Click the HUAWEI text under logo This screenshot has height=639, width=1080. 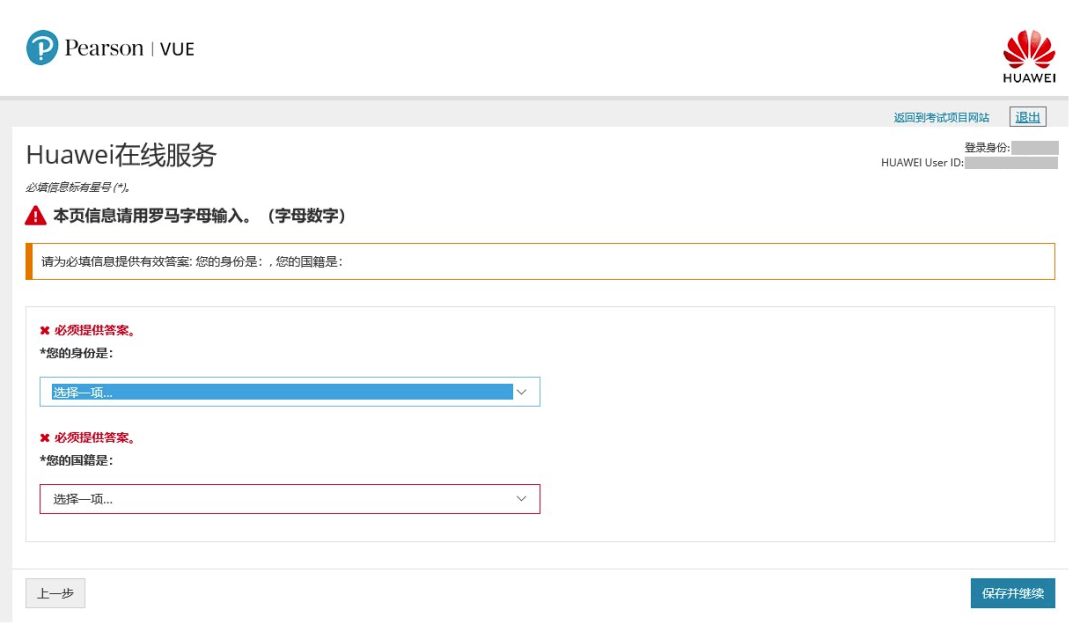click(x=1029, y=78)
